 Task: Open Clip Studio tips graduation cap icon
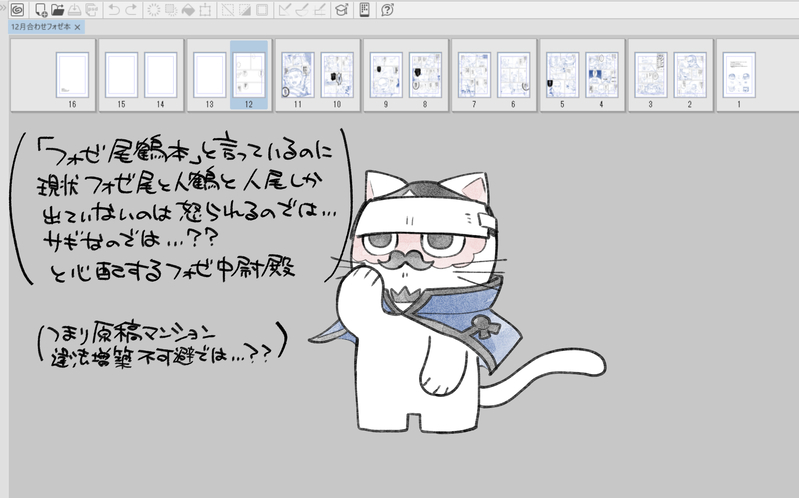click(341, 10)
